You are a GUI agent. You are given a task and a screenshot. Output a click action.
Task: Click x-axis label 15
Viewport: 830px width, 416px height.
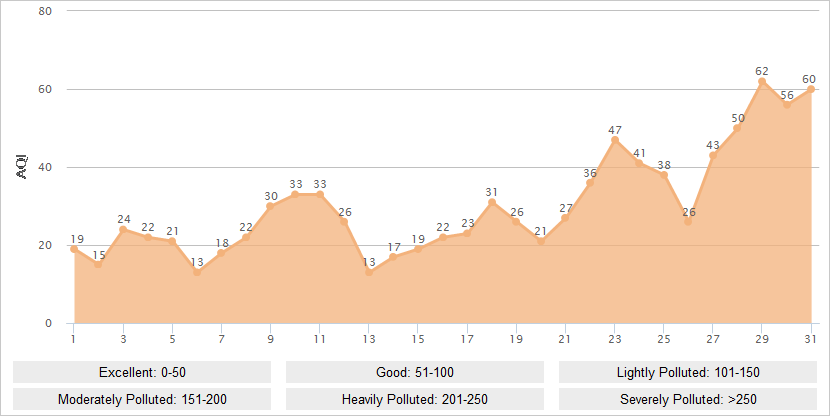pos(418,339)
